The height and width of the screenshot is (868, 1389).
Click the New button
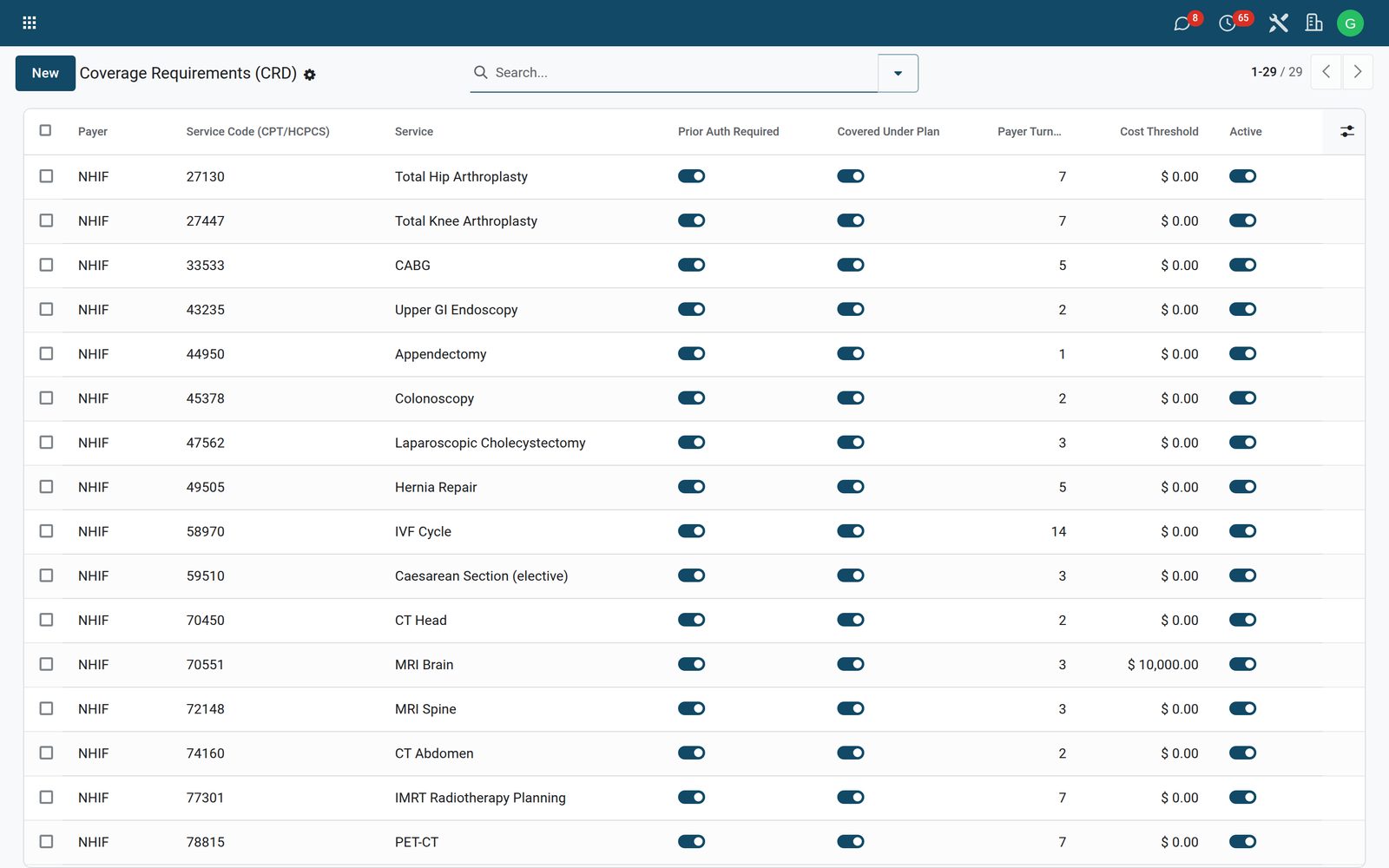[45, 73]
